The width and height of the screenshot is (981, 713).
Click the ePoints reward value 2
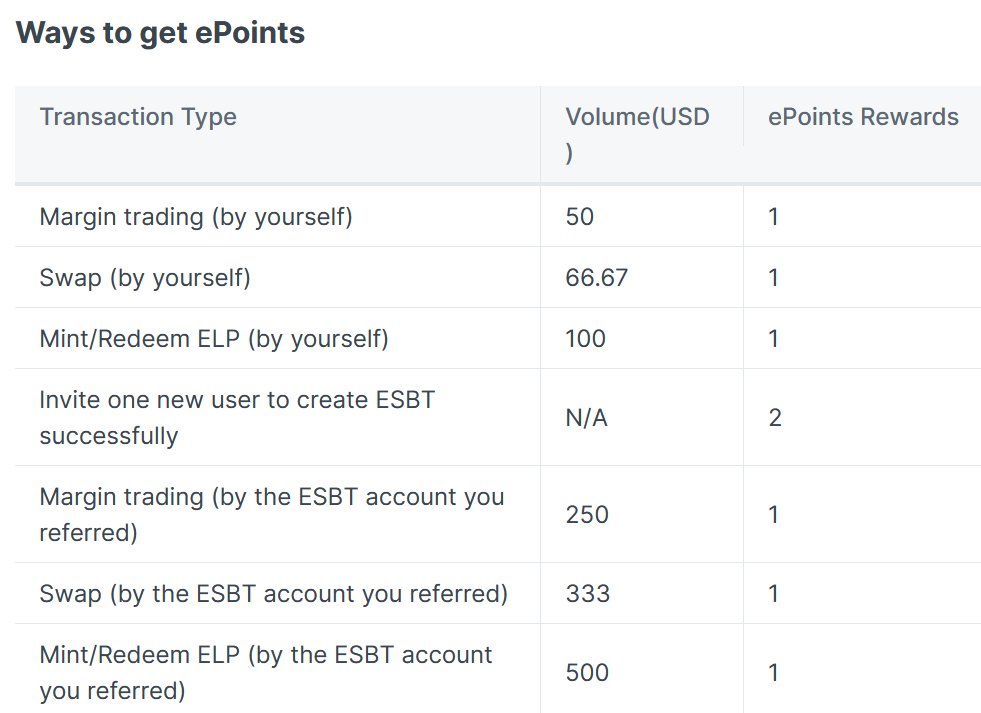(x=775, y=417)
